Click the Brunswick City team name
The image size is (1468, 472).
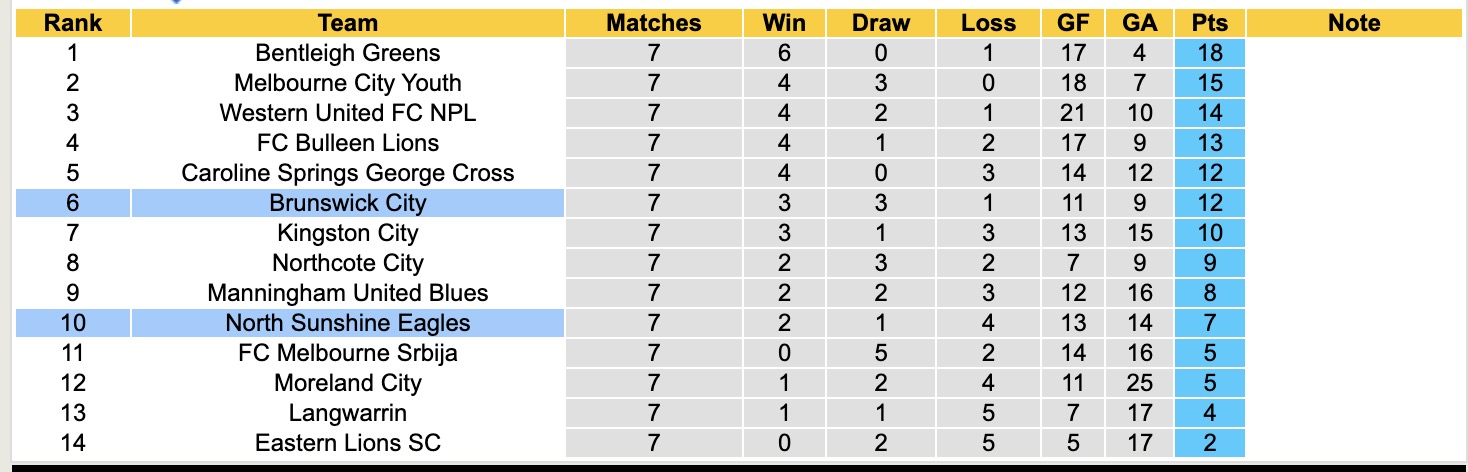pyautogui.click(x=347, y=203)
